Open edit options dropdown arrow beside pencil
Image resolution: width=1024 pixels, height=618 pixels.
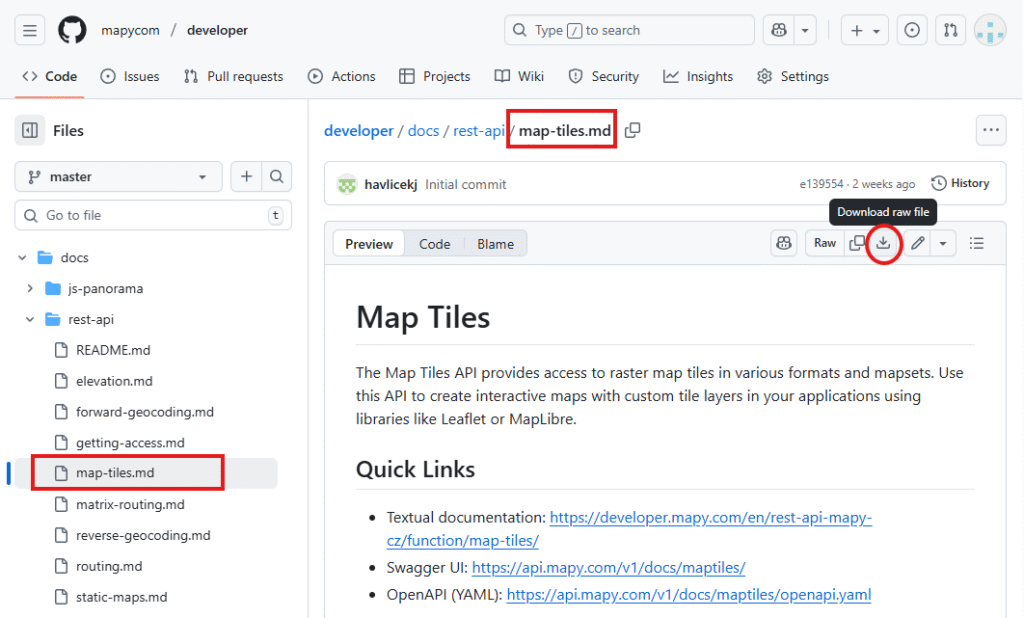(x=943, y=243)
